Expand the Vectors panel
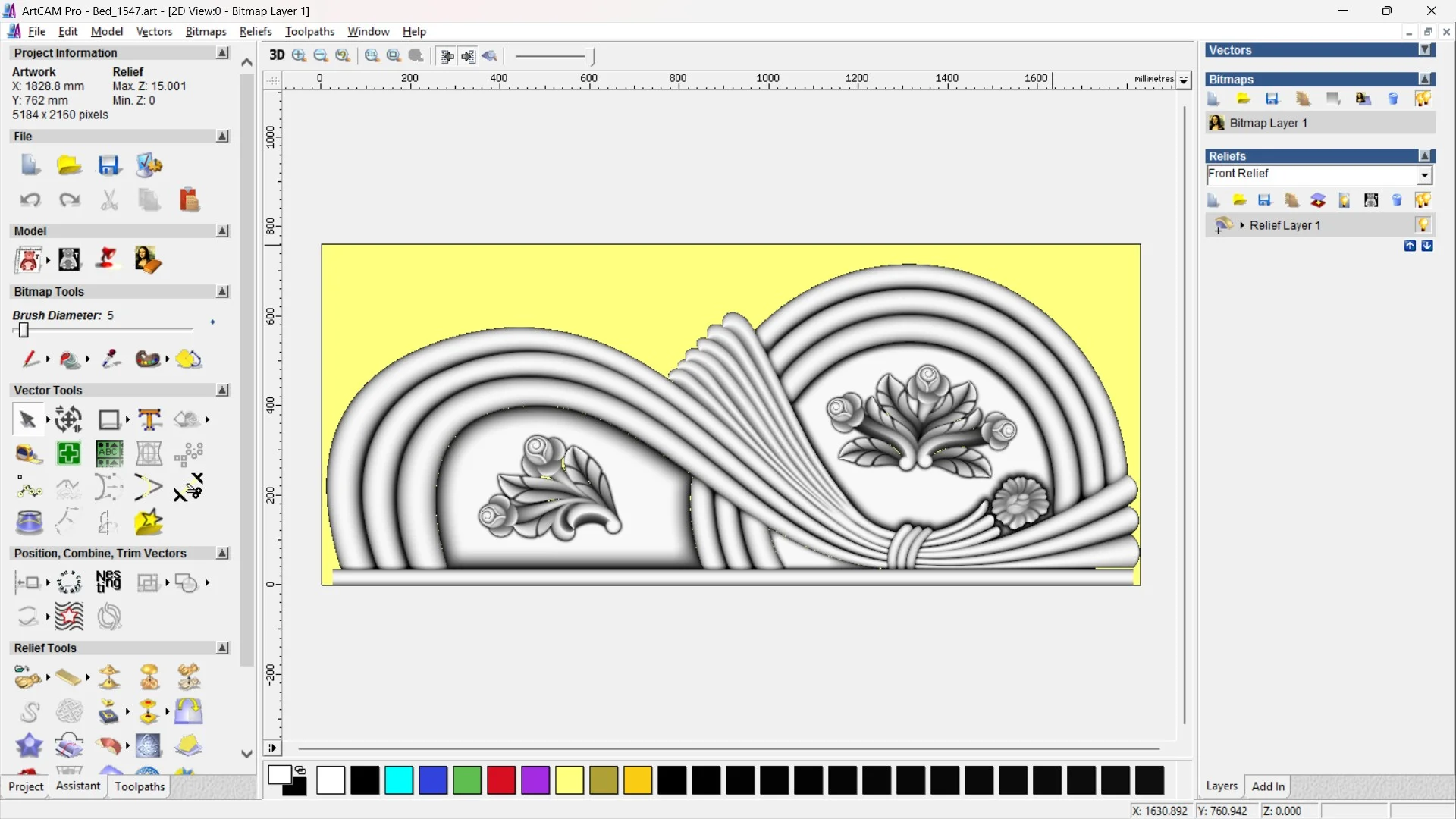Screen dimensions: 1456x819 coord(1425,50)
